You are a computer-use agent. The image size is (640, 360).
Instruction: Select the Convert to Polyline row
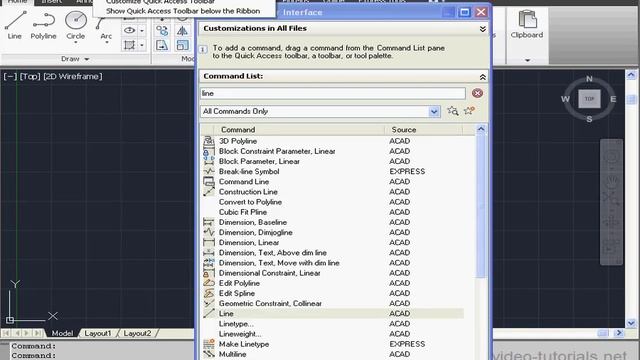(x=333, y=202)
